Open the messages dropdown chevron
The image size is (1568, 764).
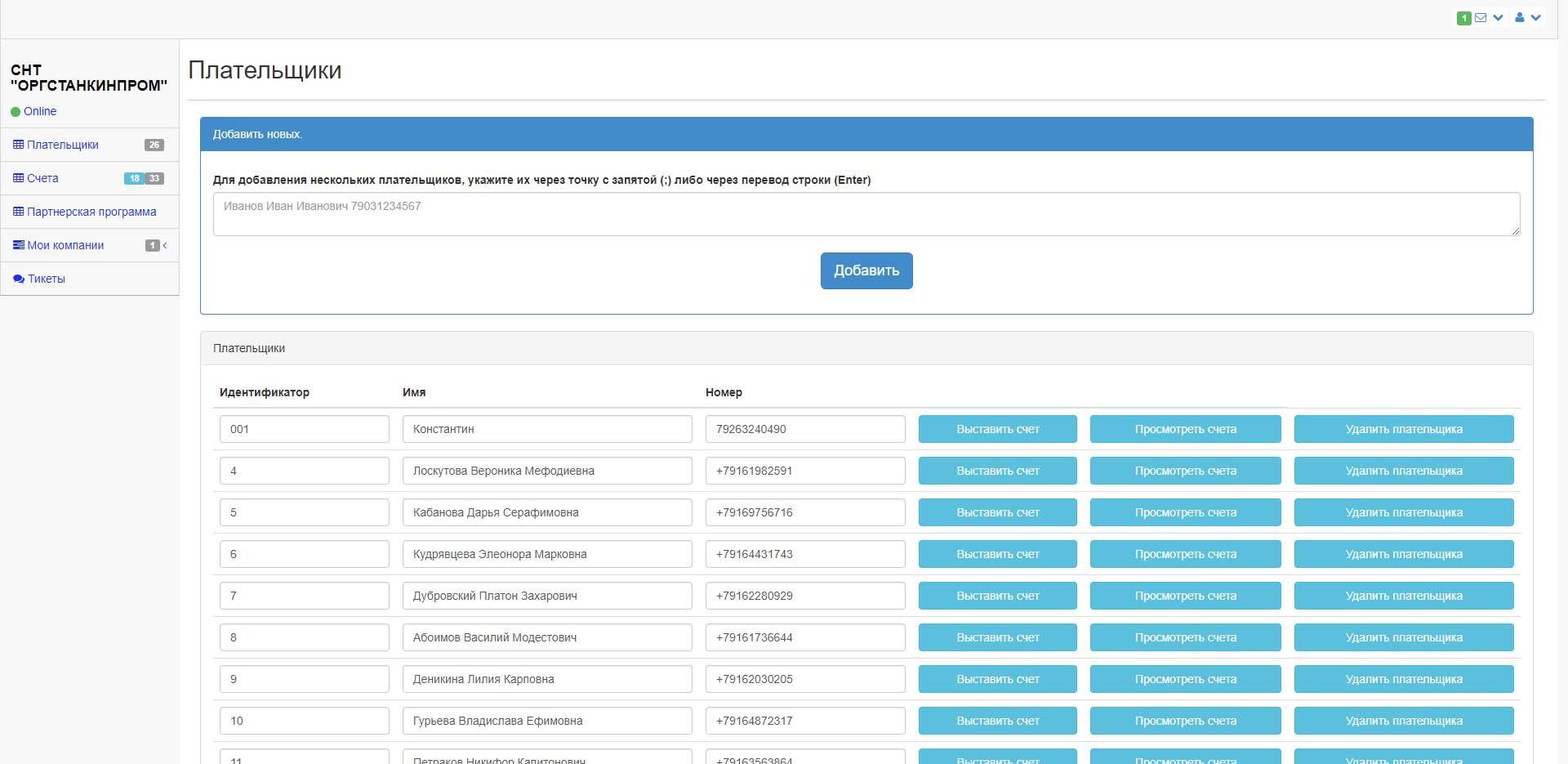pos(1498,17)
